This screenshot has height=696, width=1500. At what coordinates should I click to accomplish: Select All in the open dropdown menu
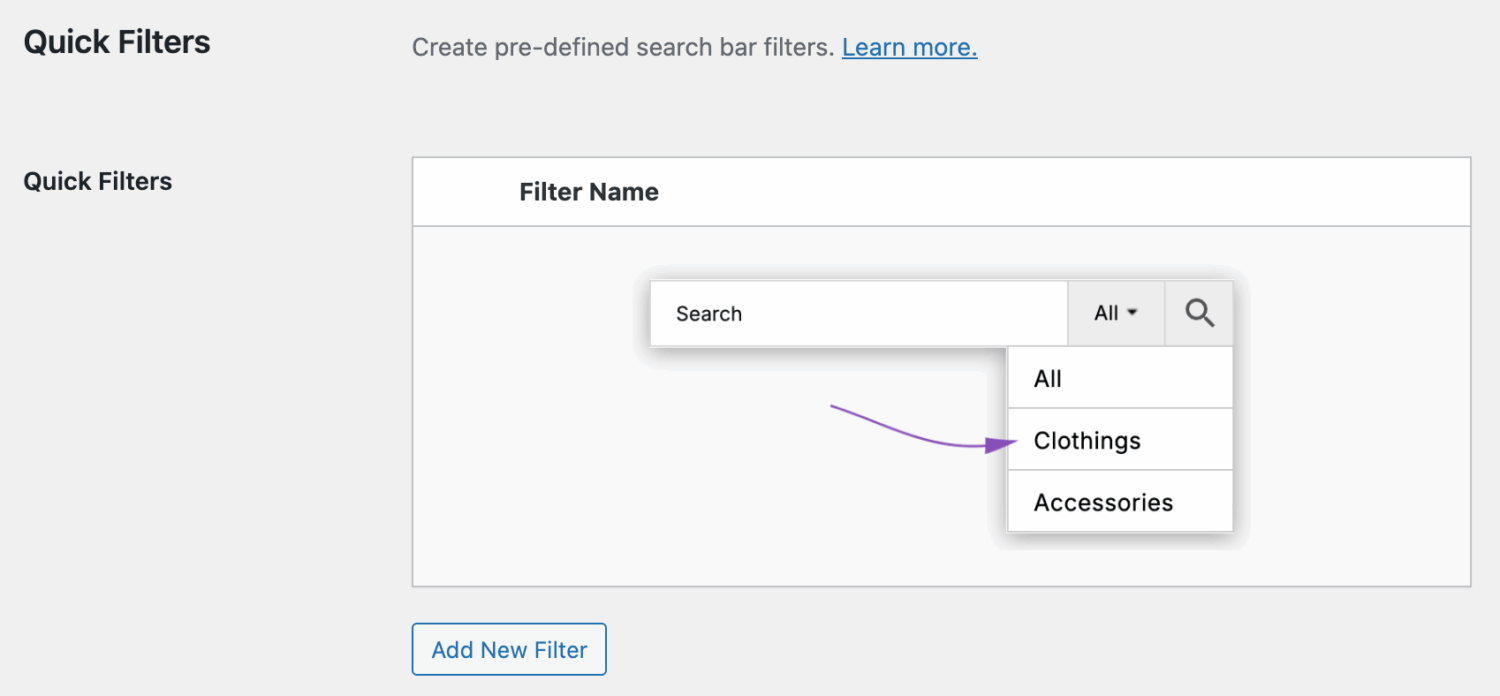(1047, 378)
